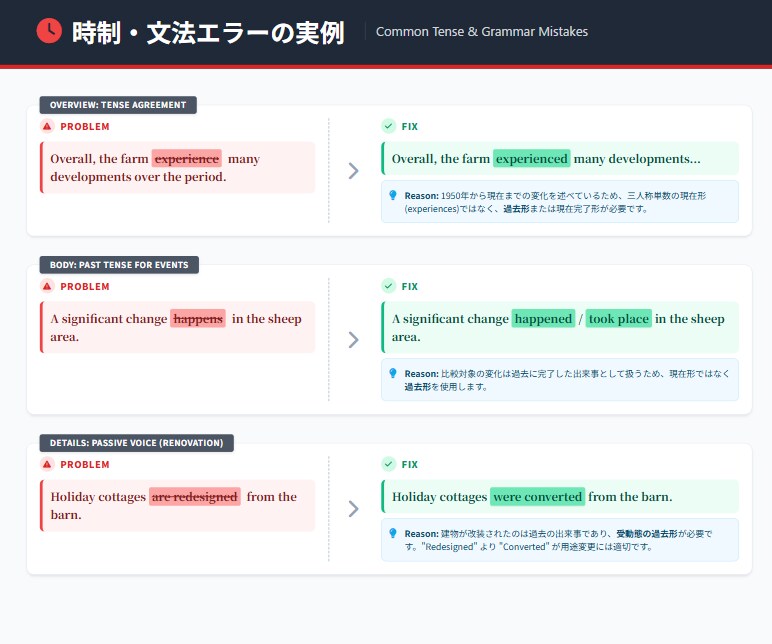The width and height of the screenshot is (772, 644).
Task: Click the red clock icon in header
Action: (49, 31)
